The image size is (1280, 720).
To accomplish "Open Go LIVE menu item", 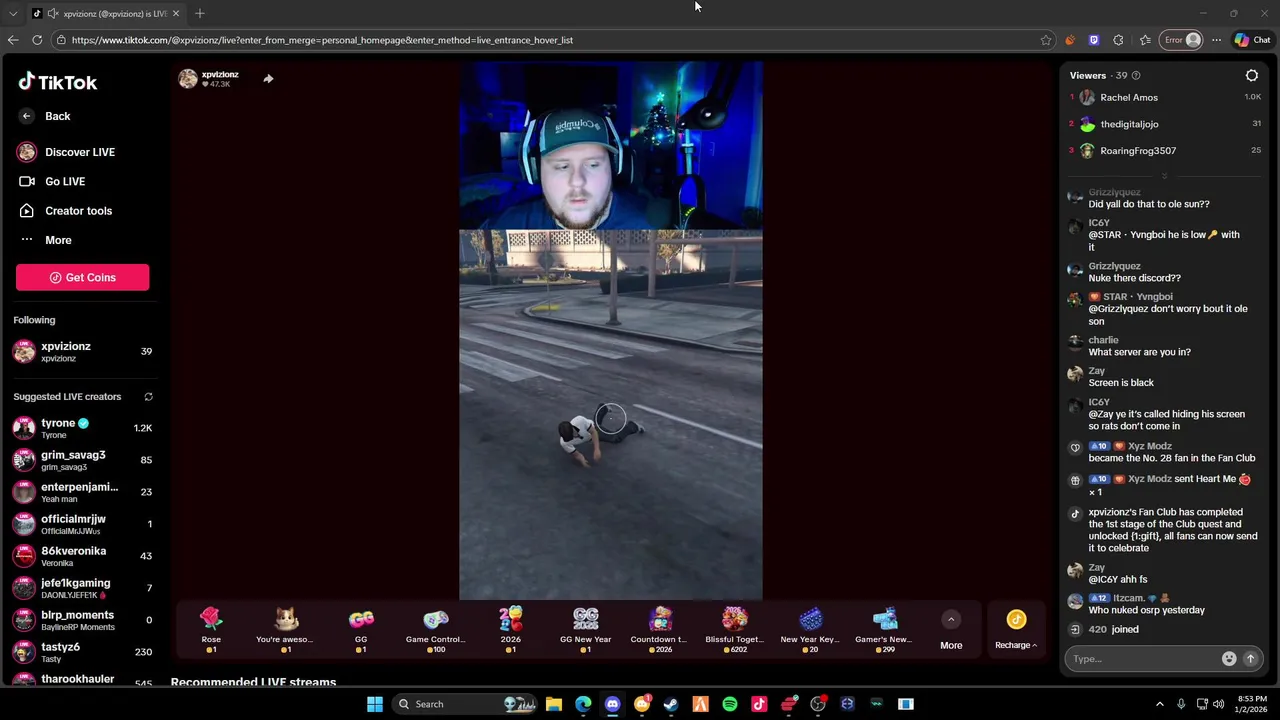I will [52, 181].
